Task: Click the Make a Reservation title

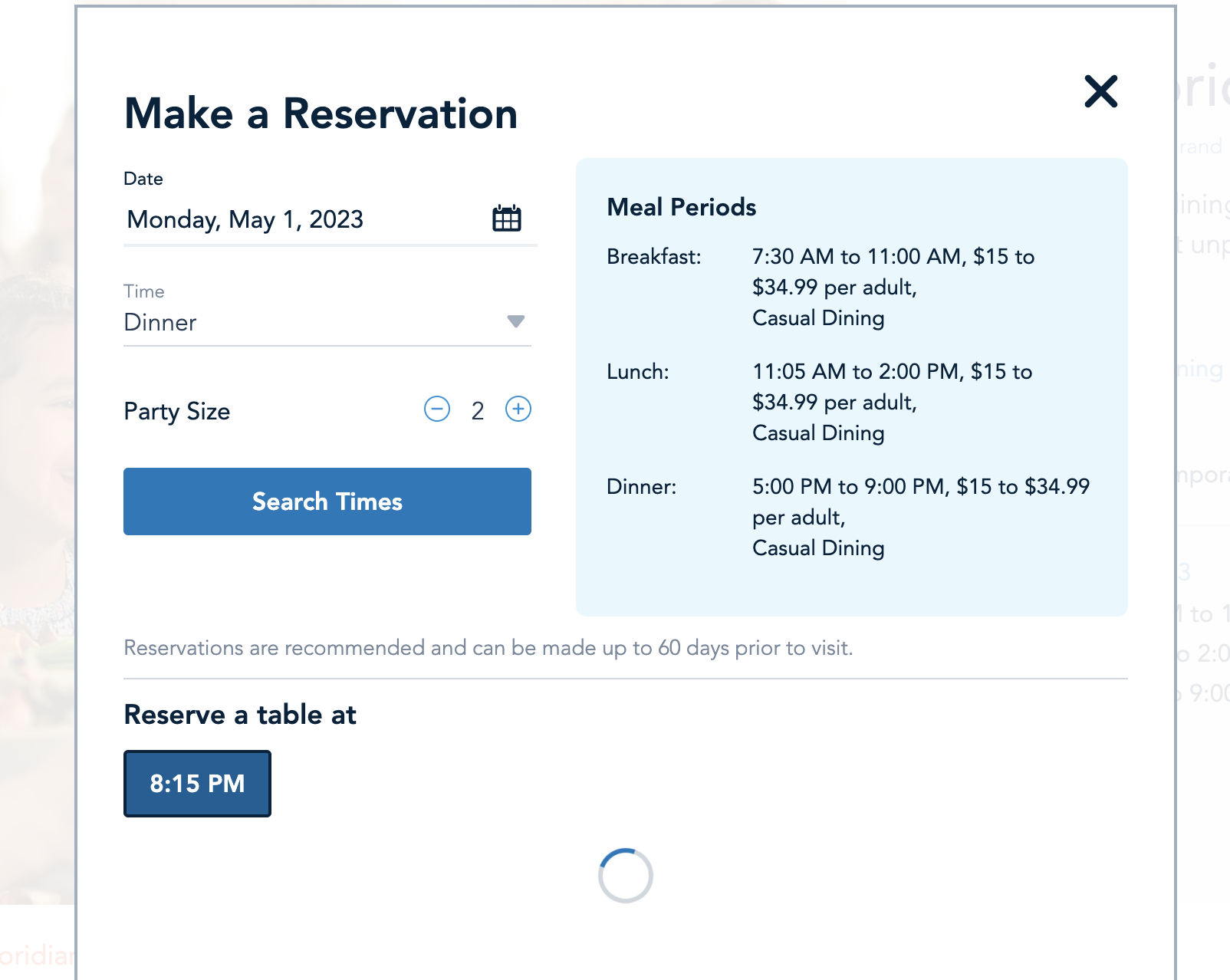Action: click(321, 113)
